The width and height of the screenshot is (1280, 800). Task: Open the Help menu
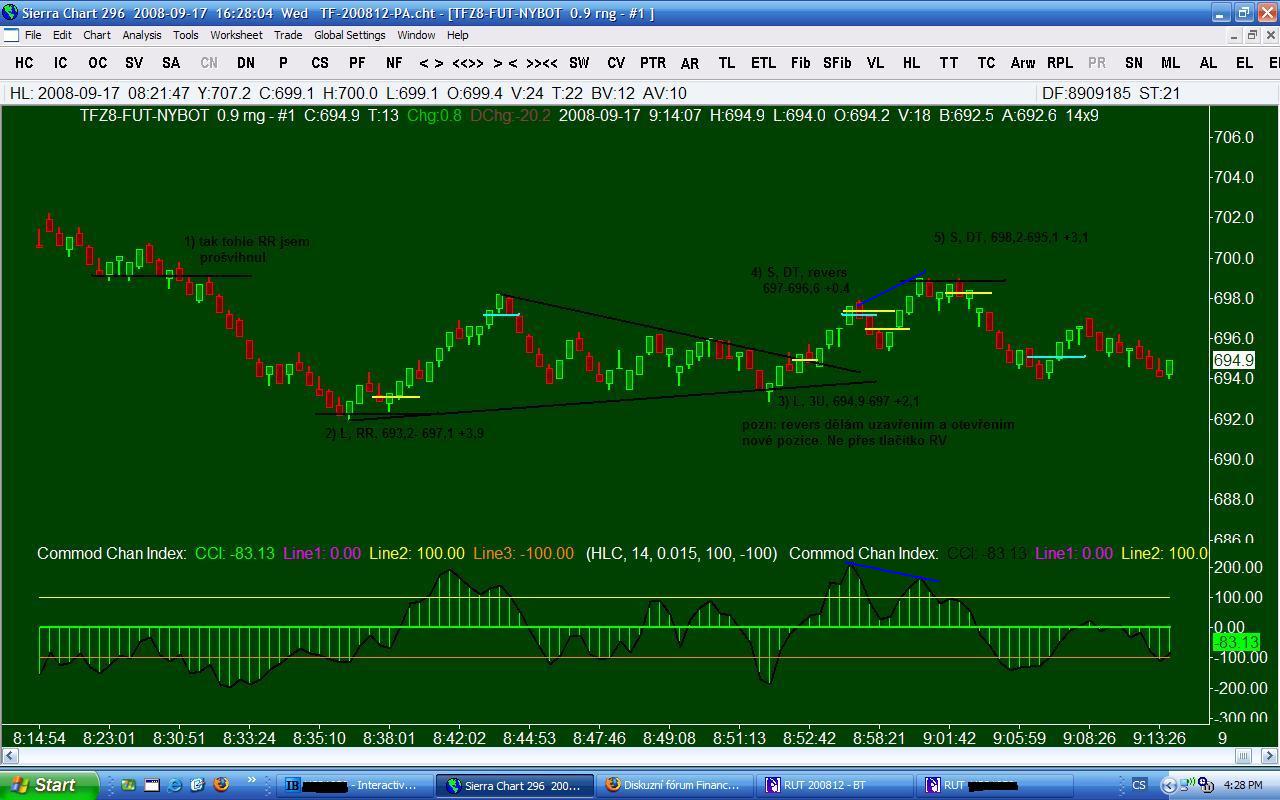point(458,35)
